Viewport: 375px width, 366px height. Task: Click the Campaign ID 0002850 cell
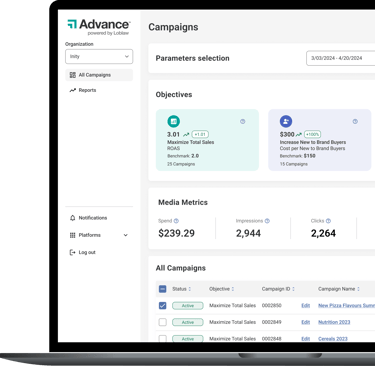tap(272, 305)
